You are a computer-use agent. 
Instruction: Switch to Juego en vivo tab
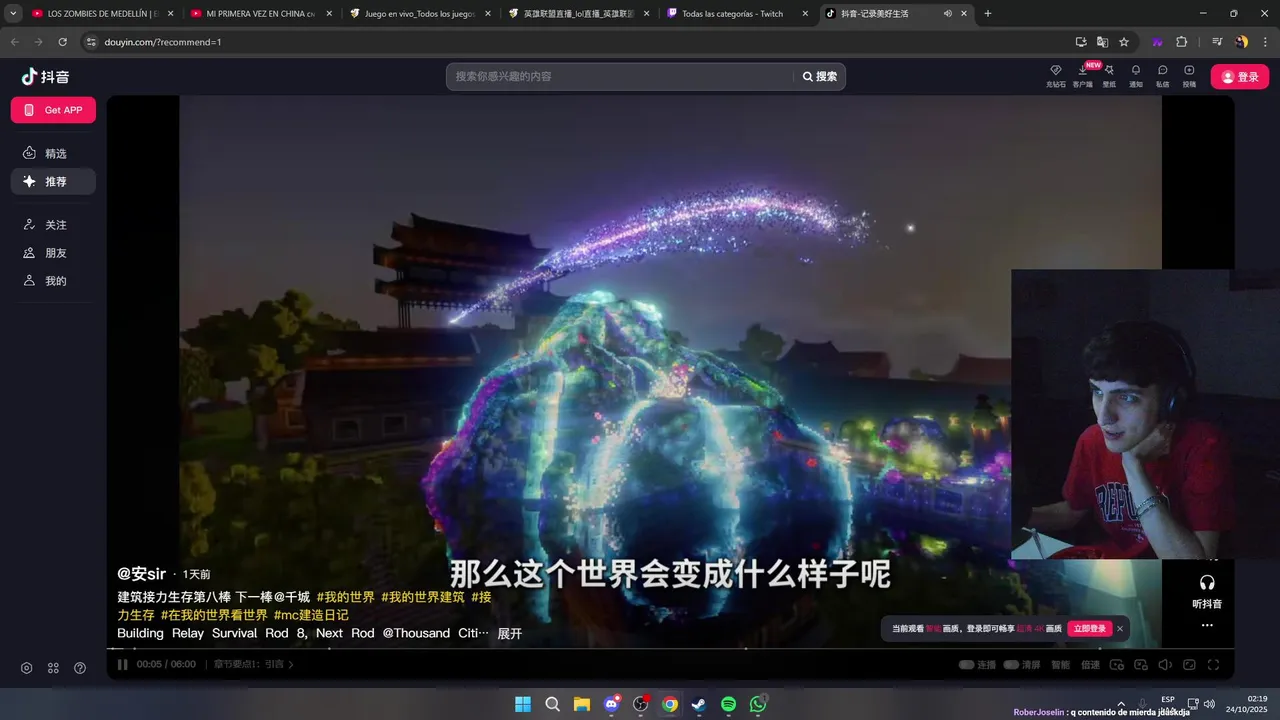(420, 14)
